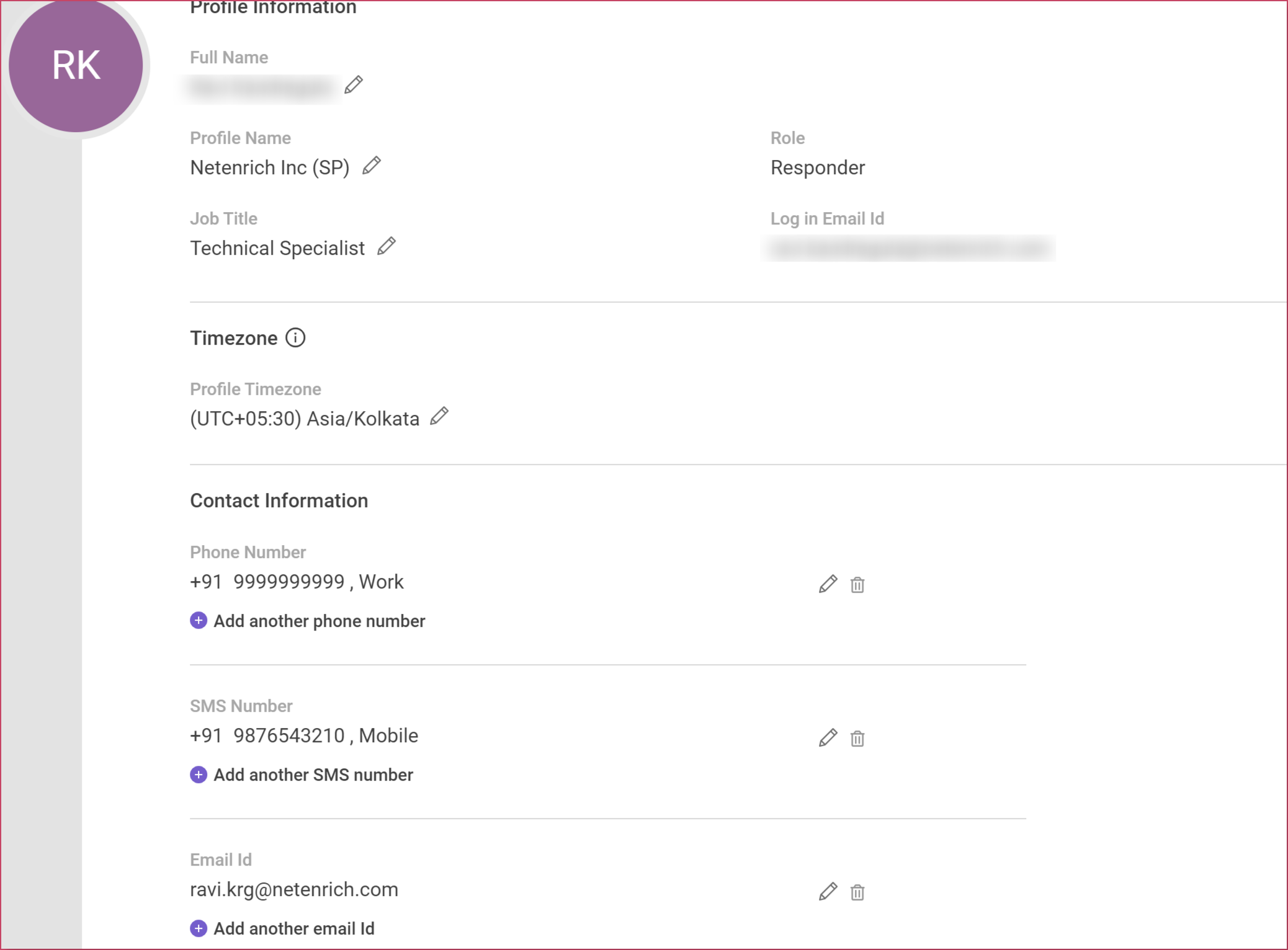Viewport: 1288px width, 950px height.
Task: Edit the Asia/Kolkata profile timezone
Action: 439,416
